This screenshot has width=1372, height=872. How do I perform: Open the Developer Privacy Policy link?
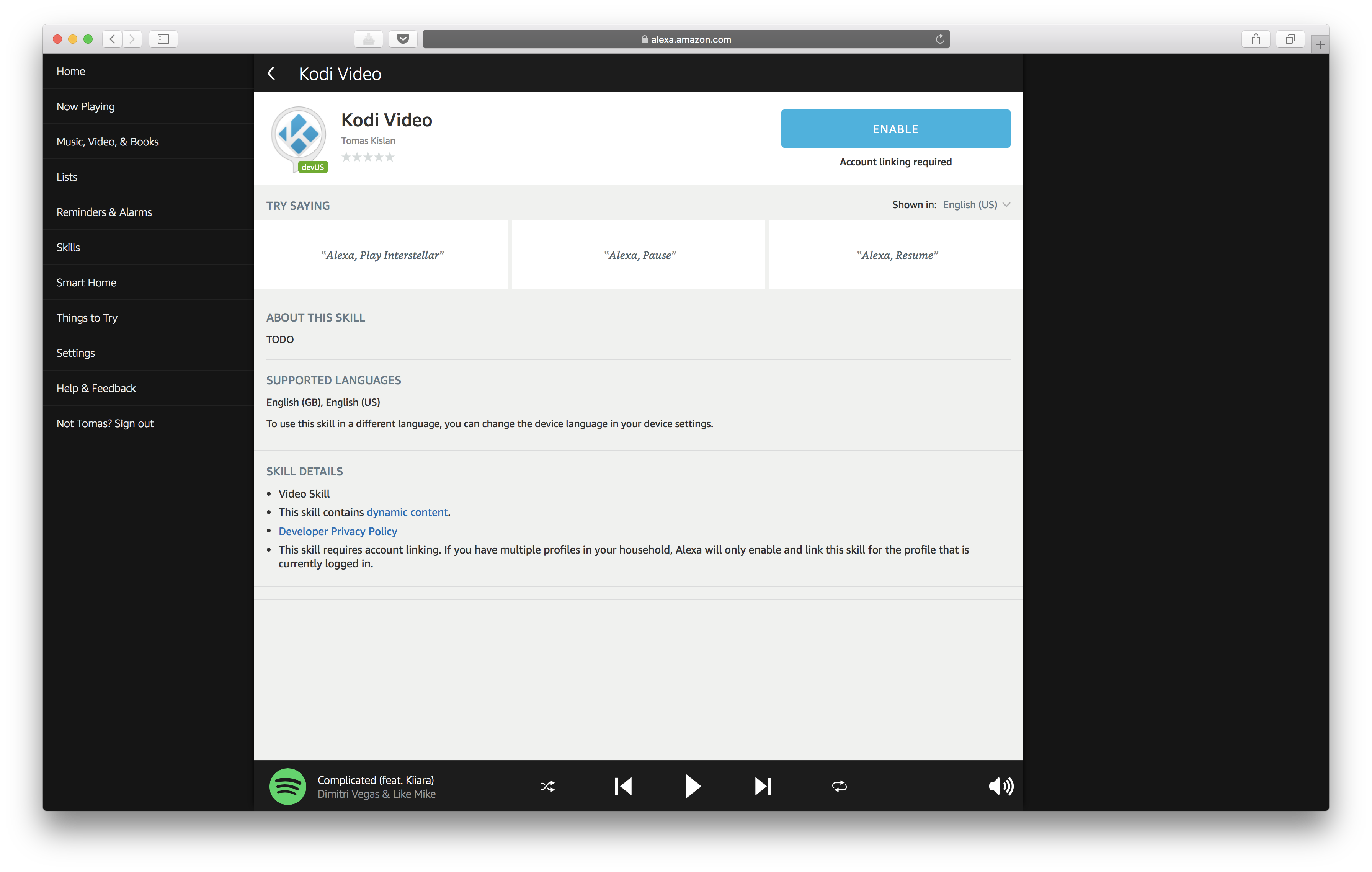point(338,530)
